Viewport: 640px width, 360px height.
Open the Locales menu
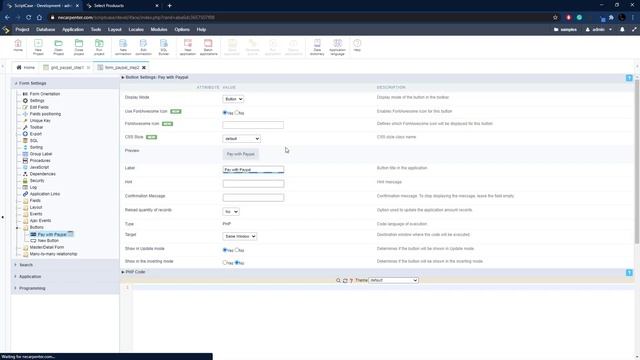click(x=136, y=29)
